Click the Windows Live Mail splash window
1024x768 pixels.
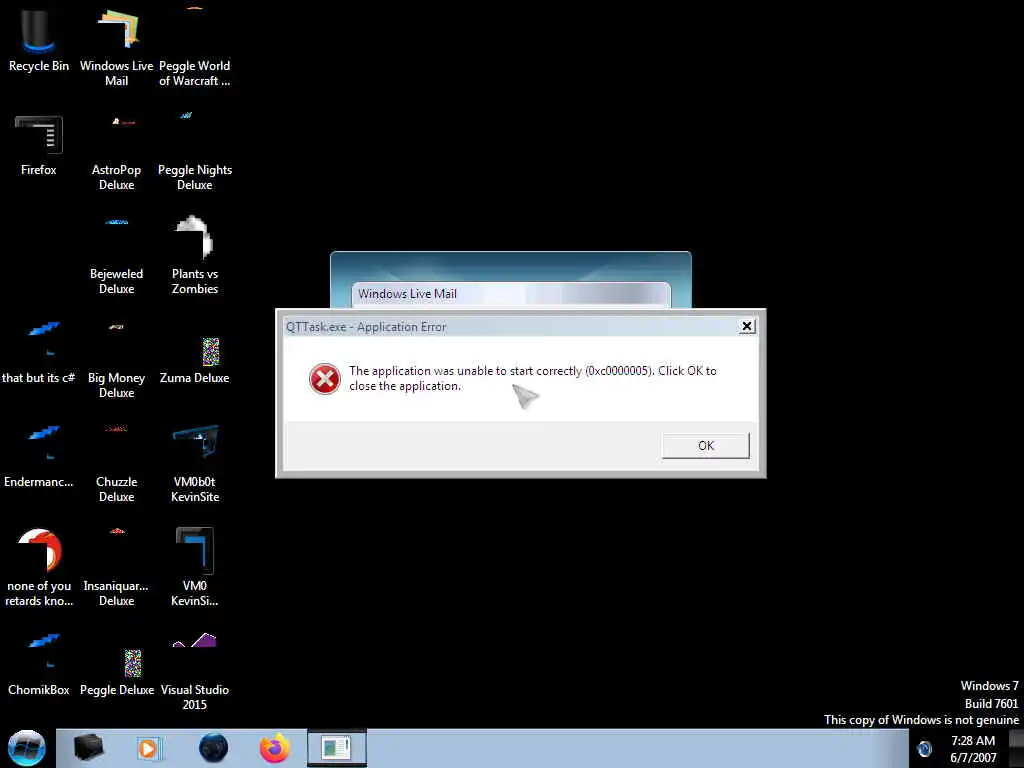pos(511,280)
